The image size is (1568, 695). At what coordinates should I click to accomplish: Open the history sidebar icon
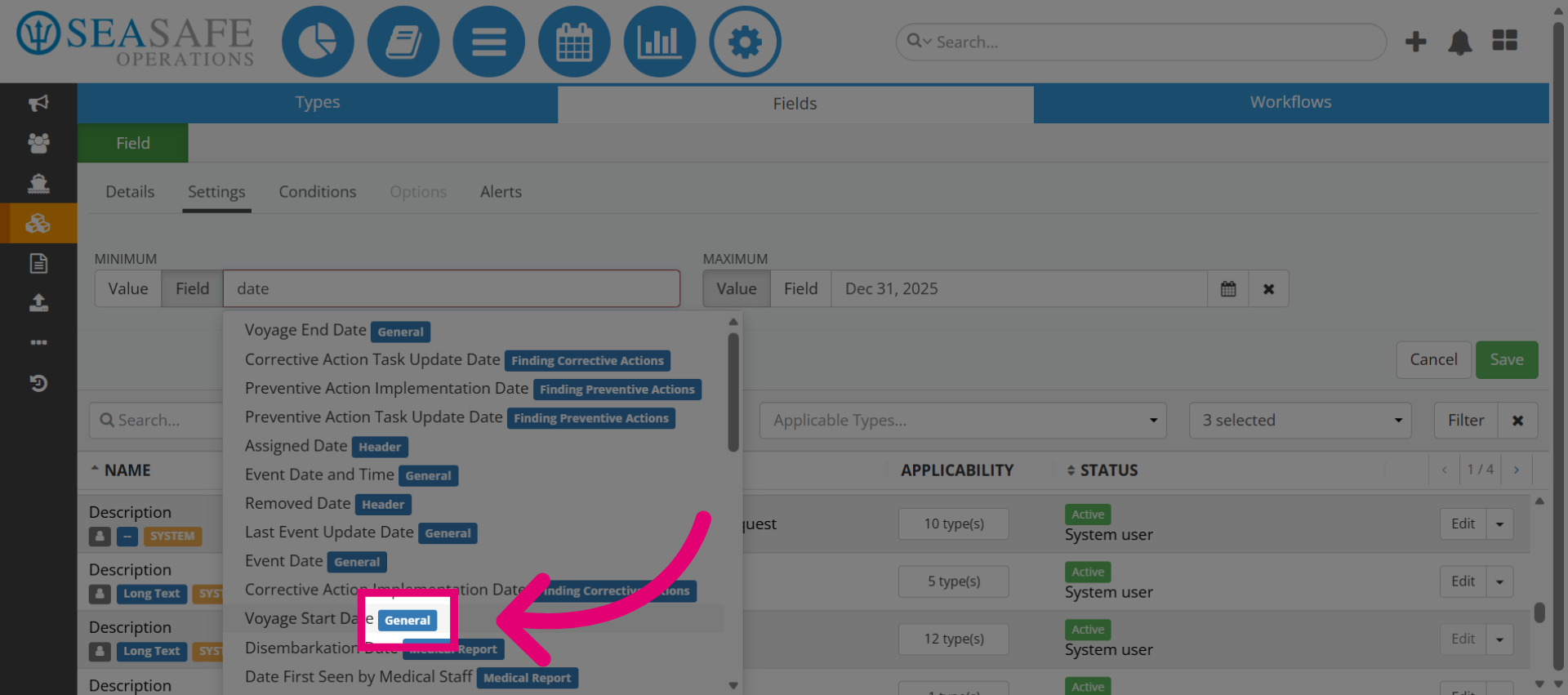[x=38, y=382]
